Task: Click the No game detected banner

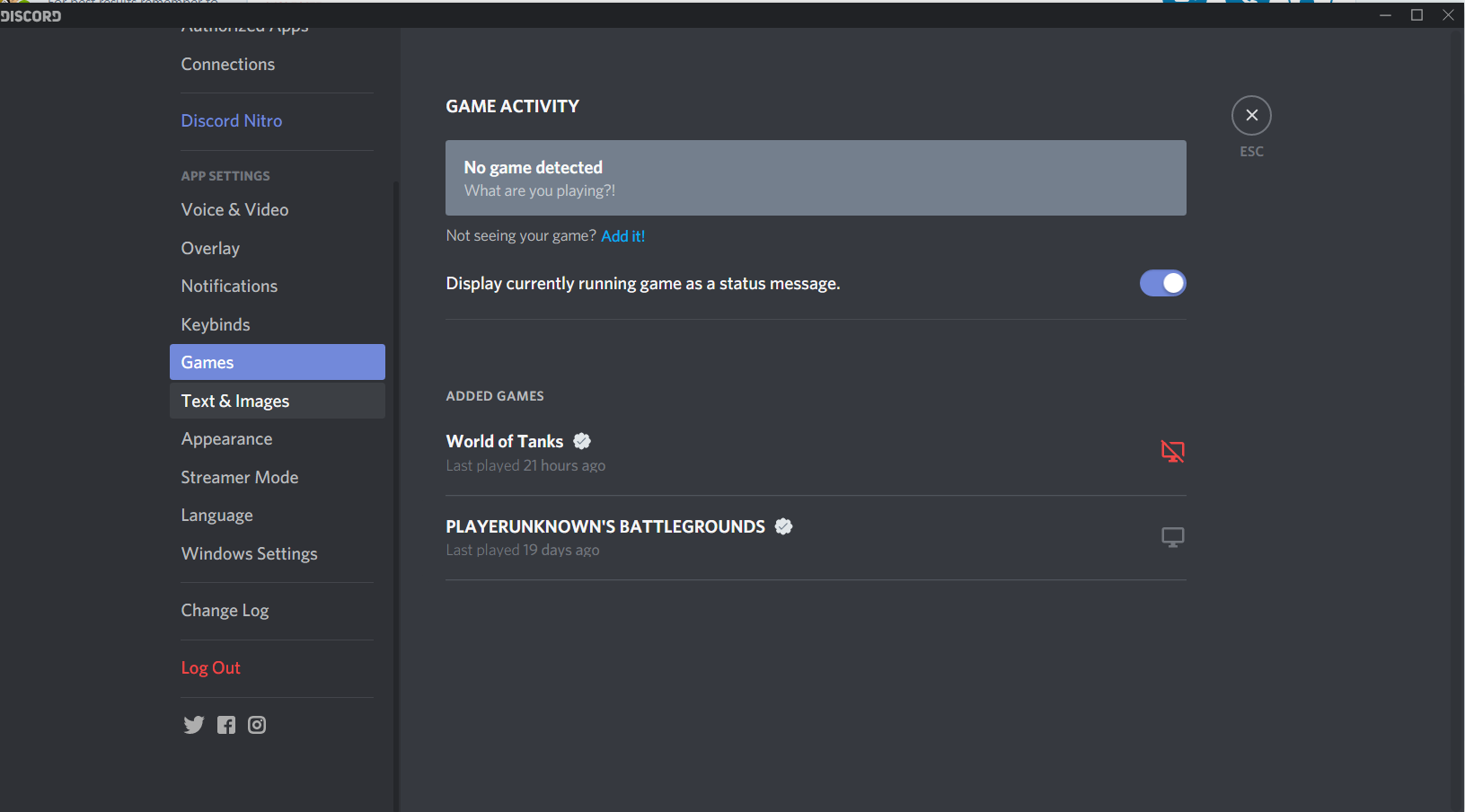Action: [816, 178]
